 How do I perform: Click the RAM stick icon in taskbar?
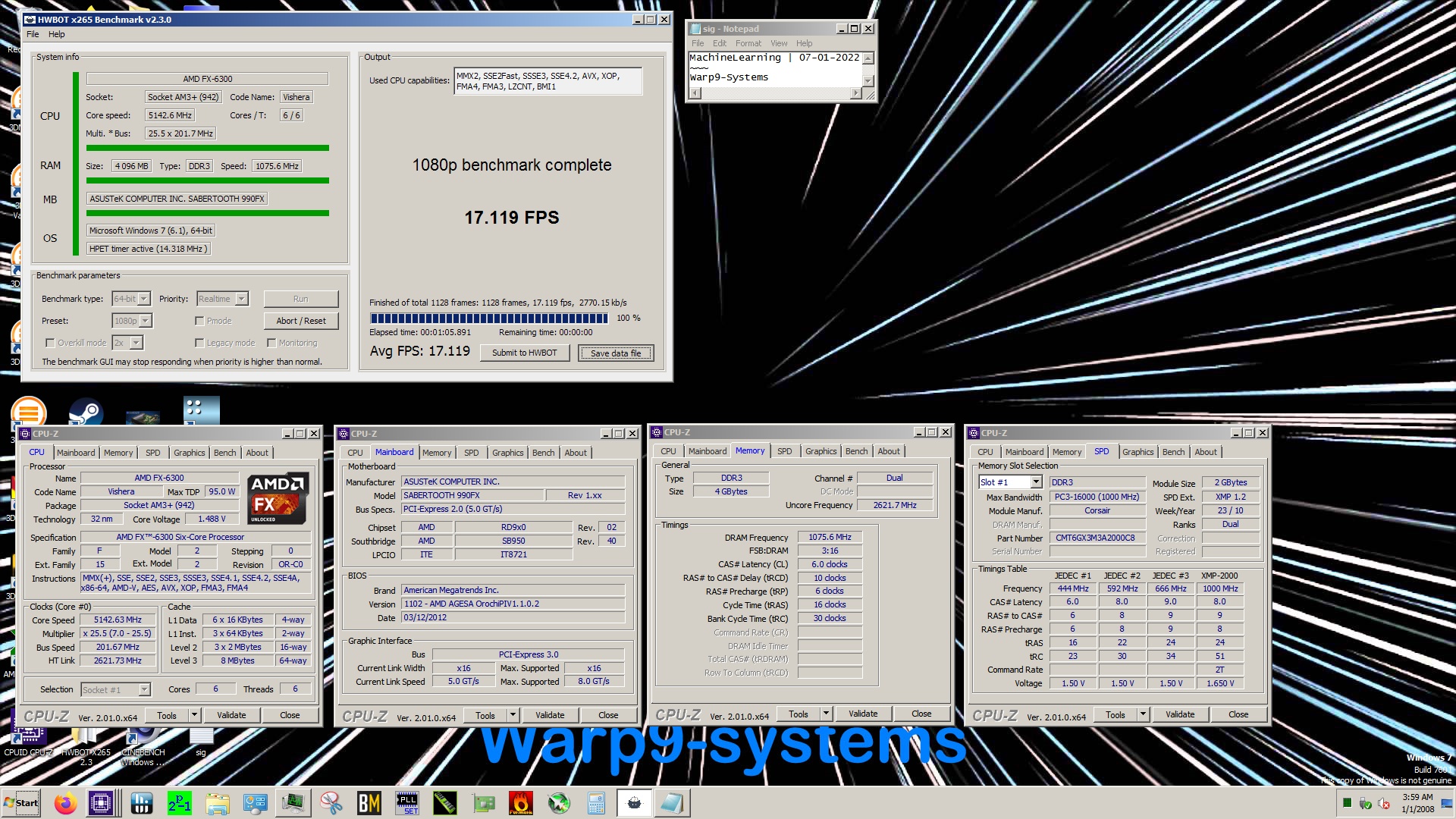coord(445,802)
